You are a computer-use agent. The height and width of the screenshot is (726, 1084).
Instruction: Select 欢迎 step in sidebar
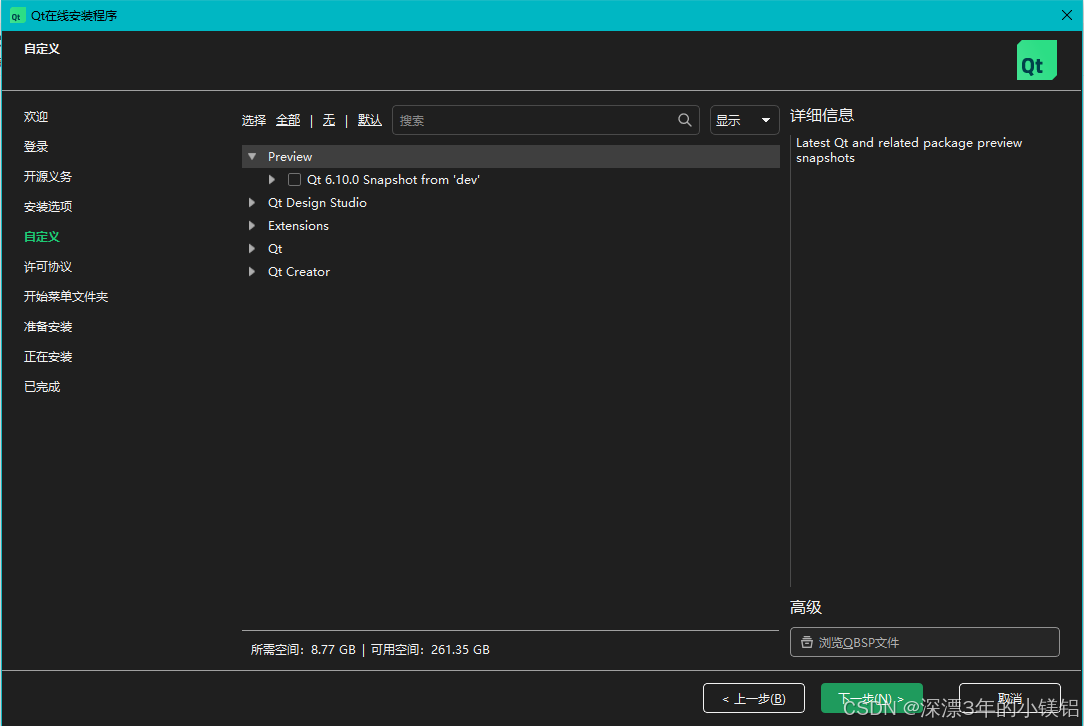(36, 117)
